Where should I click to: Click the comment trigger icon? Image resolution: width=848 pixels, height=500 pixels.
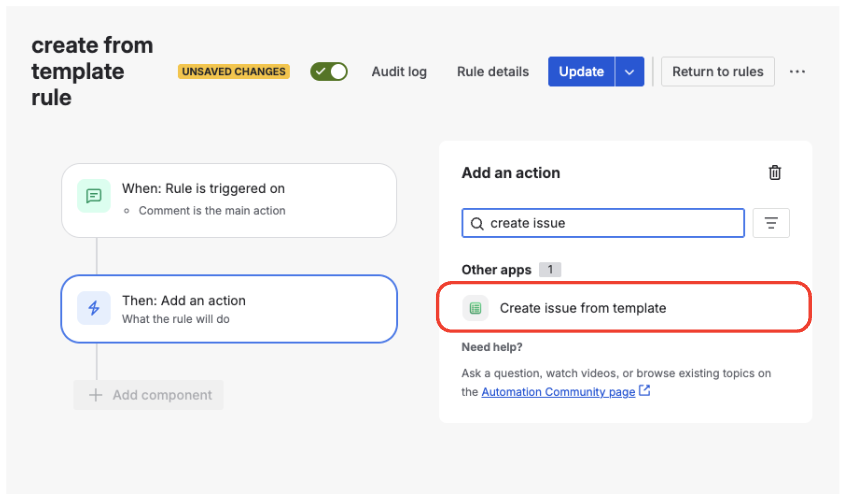click(94, 197)
